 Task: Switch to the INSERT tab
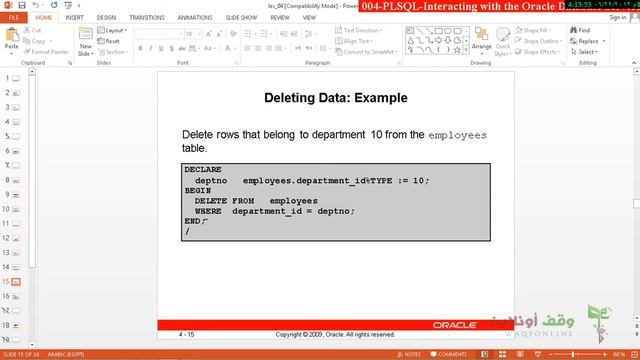click(x=74, y=18)
